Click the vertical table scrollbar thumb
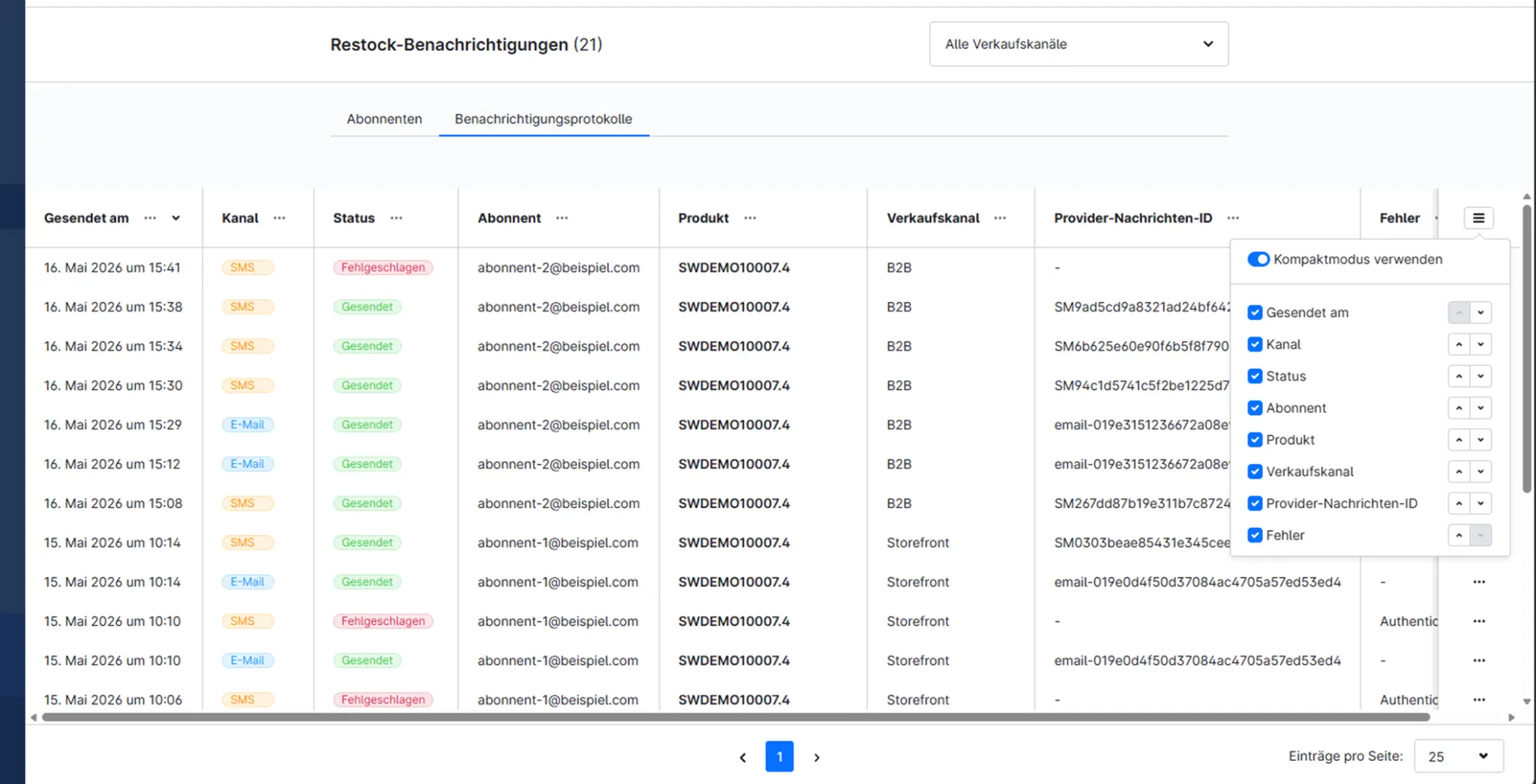The width and height of the screenshot is (1536, 784). click(1527, 349)
